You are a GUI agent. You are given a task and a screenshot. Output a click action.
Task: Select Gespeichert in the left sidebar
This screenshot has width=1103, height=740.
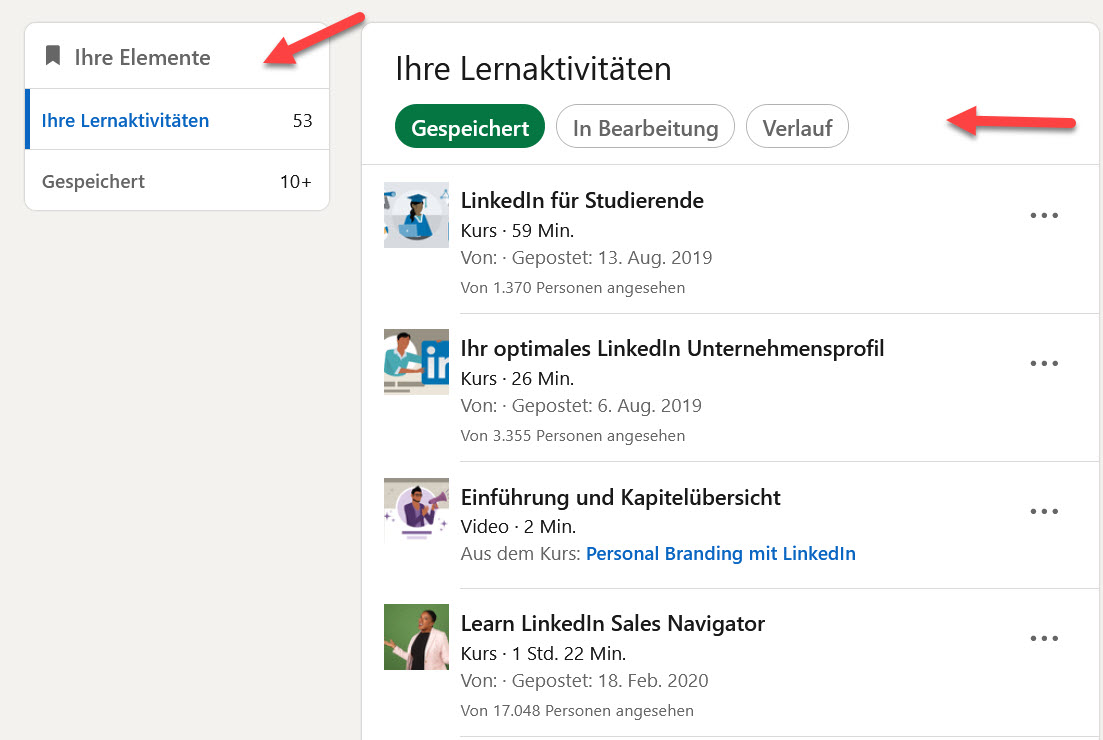tap(92, 180)
